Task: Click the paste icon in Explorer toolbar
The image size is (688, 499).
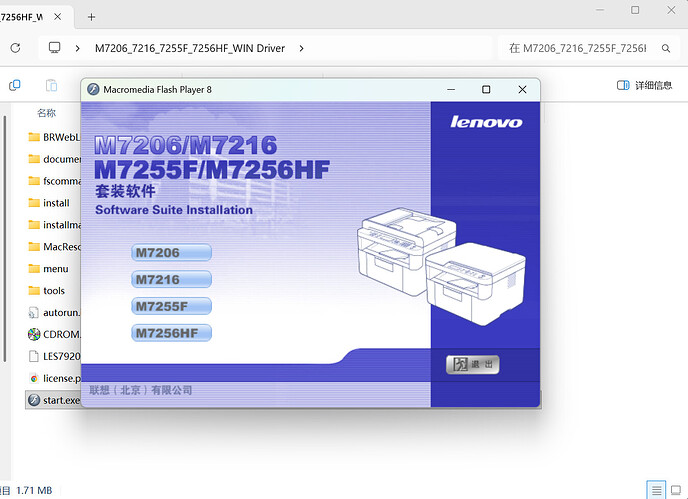Action: pyautogui.click(x=51, y=85)
